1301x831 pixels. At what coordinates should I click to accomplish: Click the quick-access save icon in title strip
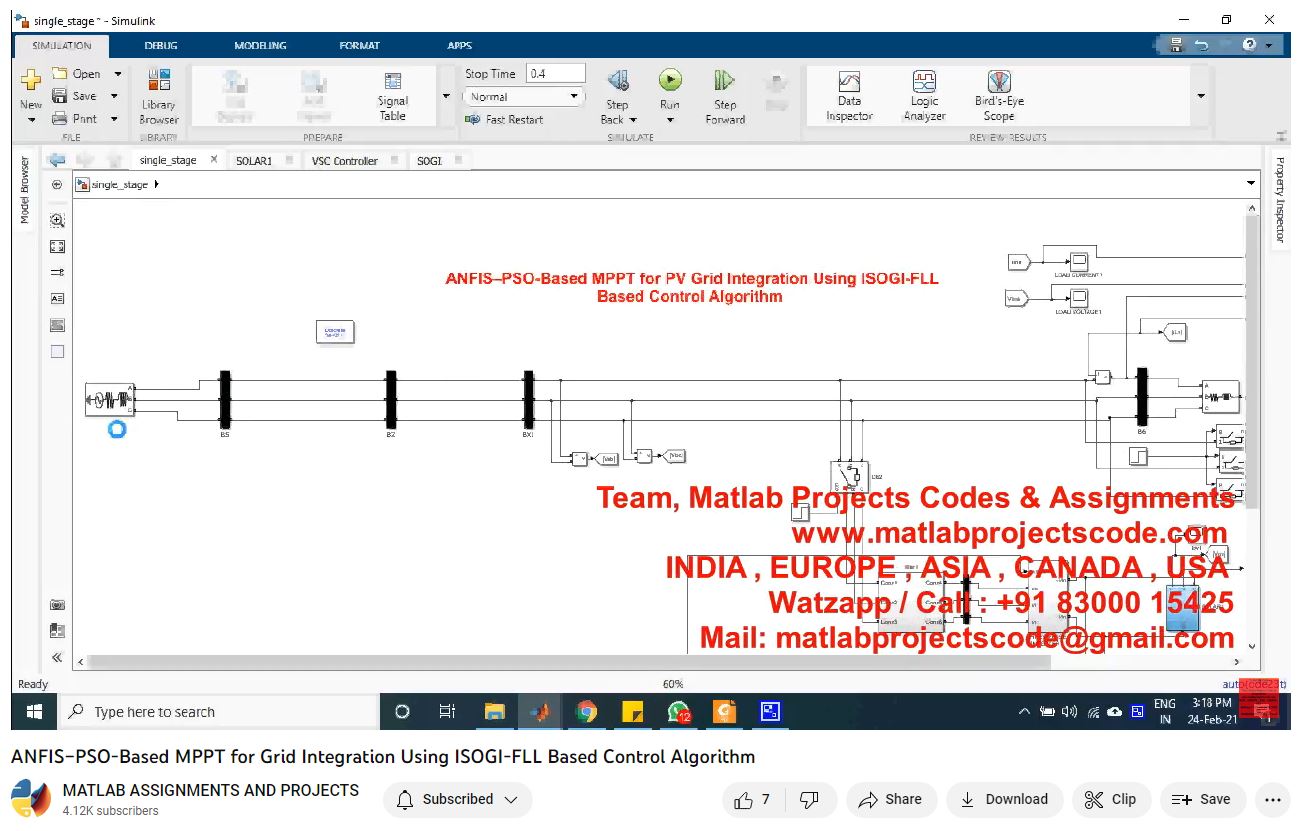[x=1176, y=45]
